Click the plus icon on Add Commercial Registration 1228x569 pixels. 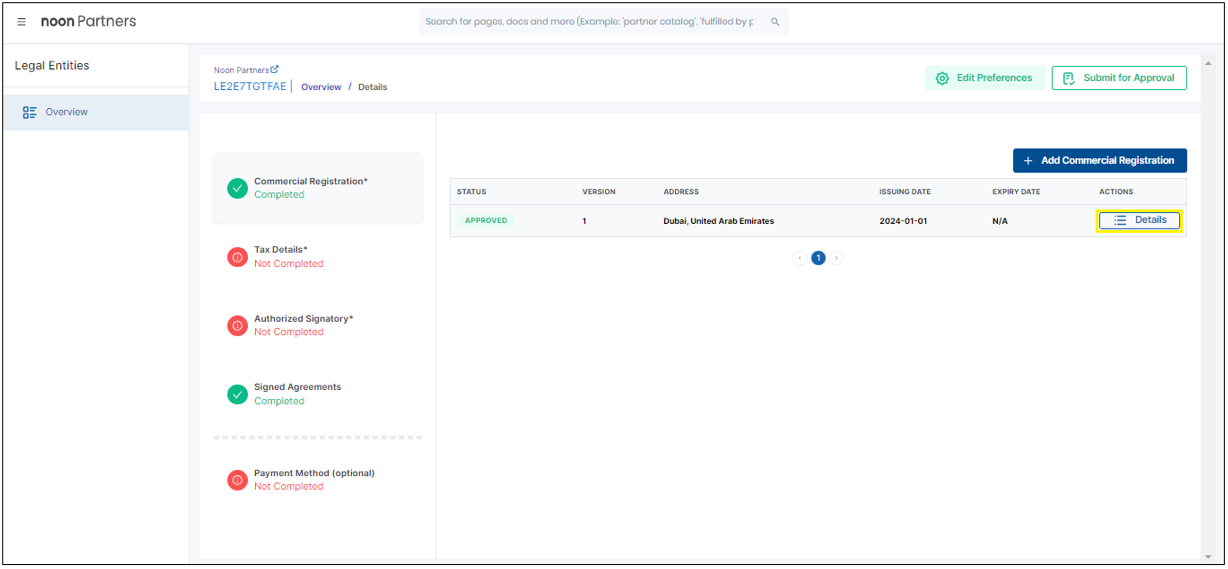[1028, 160]
